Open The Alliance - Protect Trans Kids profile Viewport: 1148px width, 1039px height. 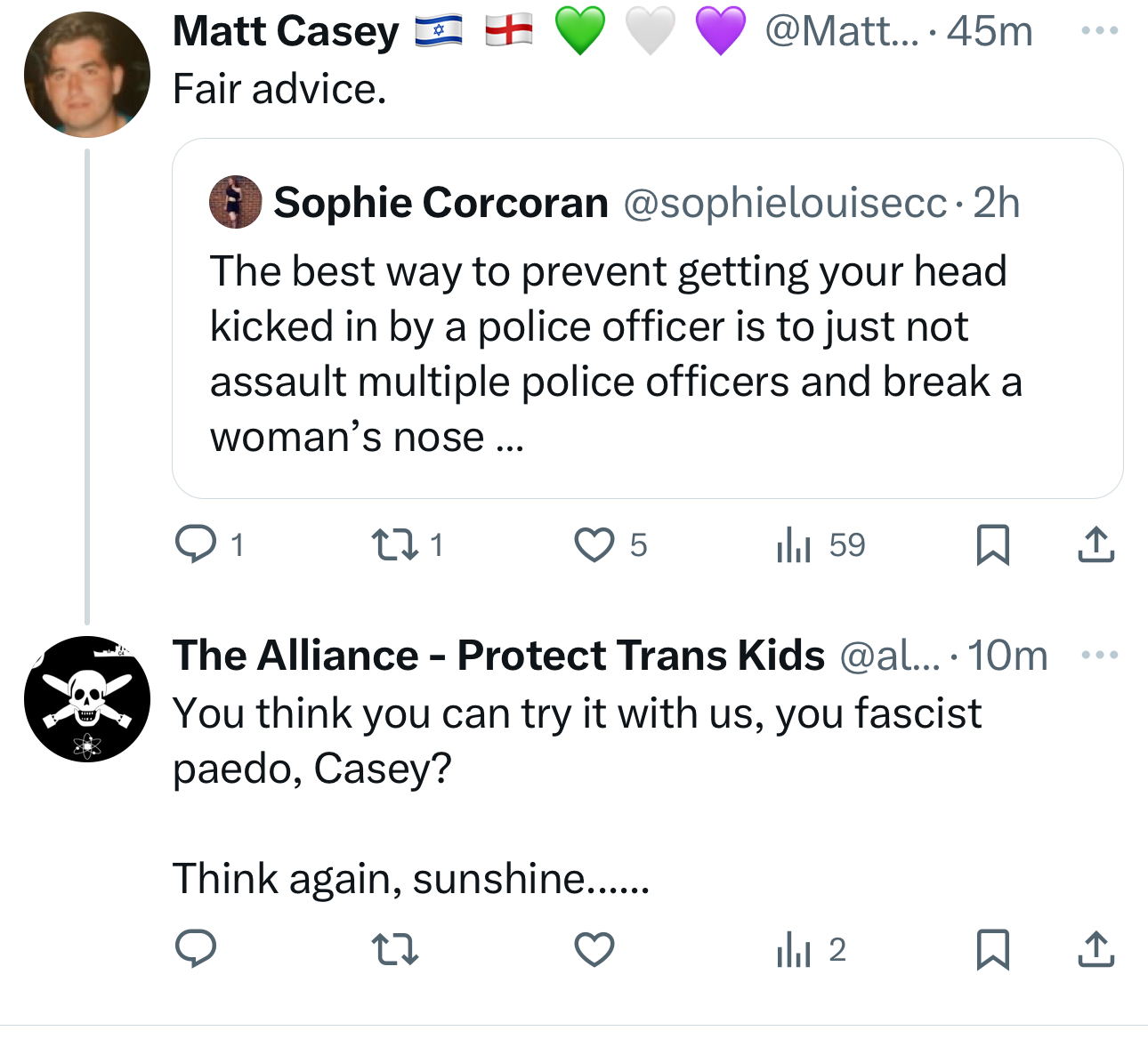pos(498,656)
